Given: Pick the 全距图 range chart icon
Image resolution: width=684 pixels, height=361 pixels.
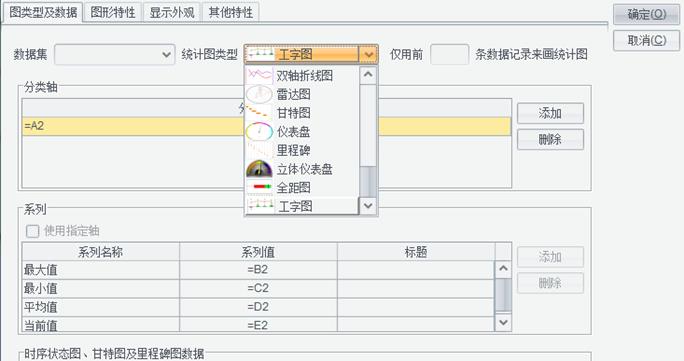Looking at the screenshot, I should [x=260, y=187].
